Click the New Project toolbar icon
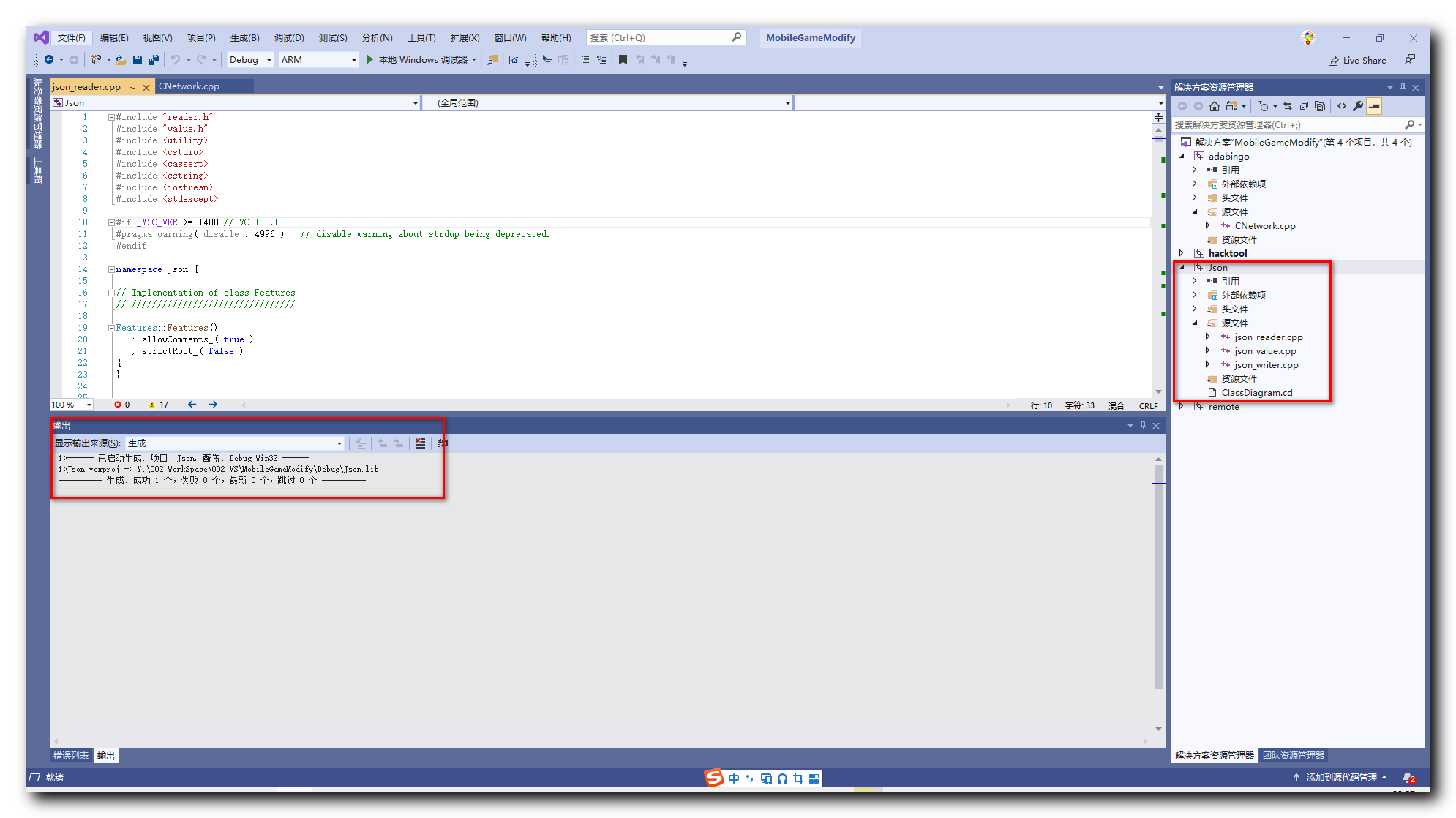The width and height of the screenshot is (1456, 818). click(x=96, y=60)
